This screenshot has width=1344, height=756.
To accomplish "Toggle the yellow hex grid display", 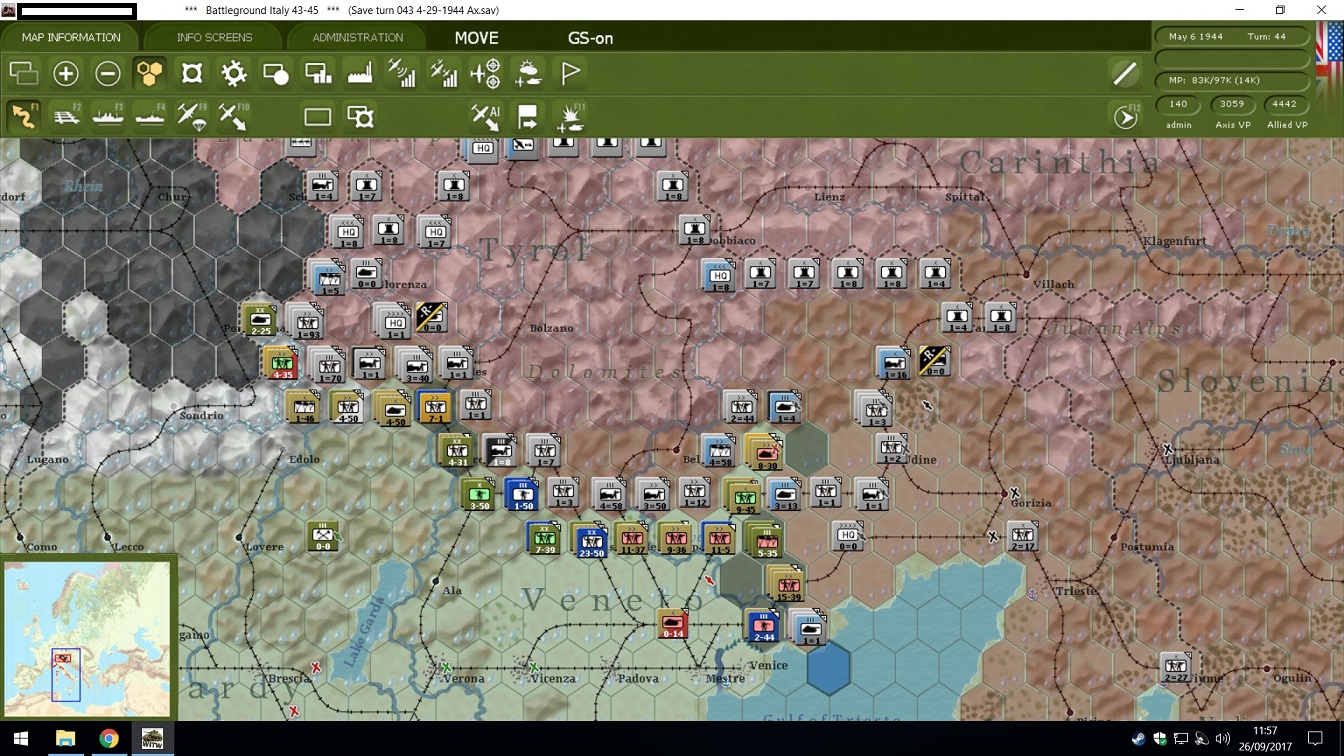I will tap(149, 73).
